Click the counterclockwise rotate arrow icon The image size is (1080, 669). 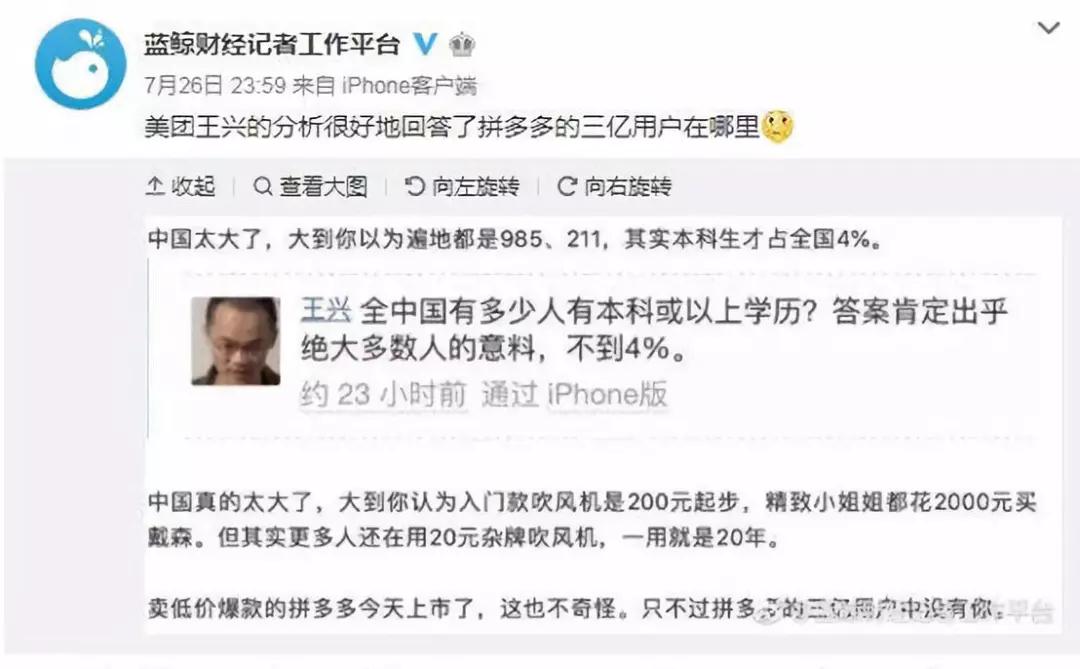[x=414, y=186]
